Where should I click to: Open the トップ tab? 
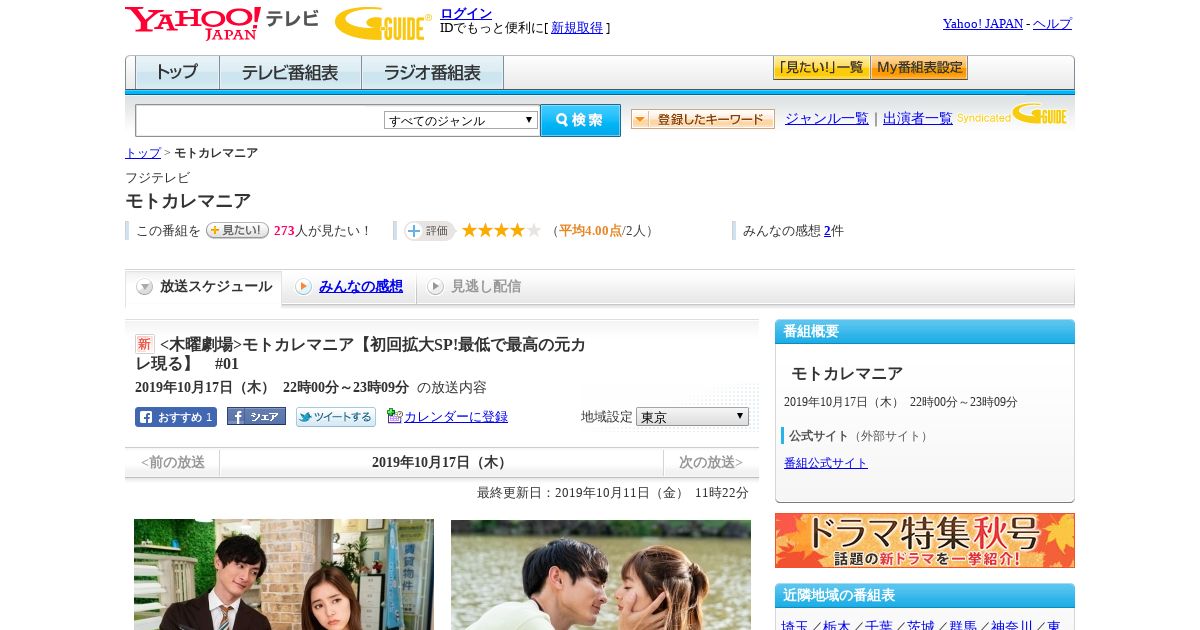coord(177,72)
